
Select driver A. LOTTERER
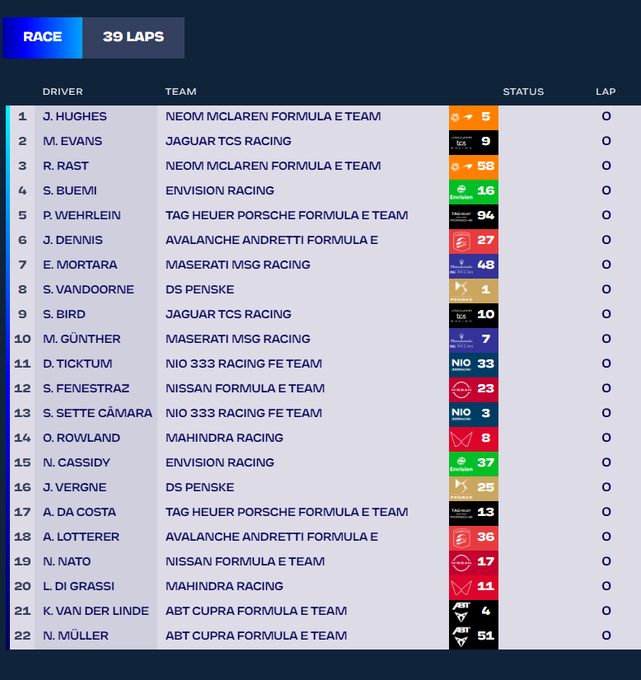pyautogui.click(x=81, y=536)
